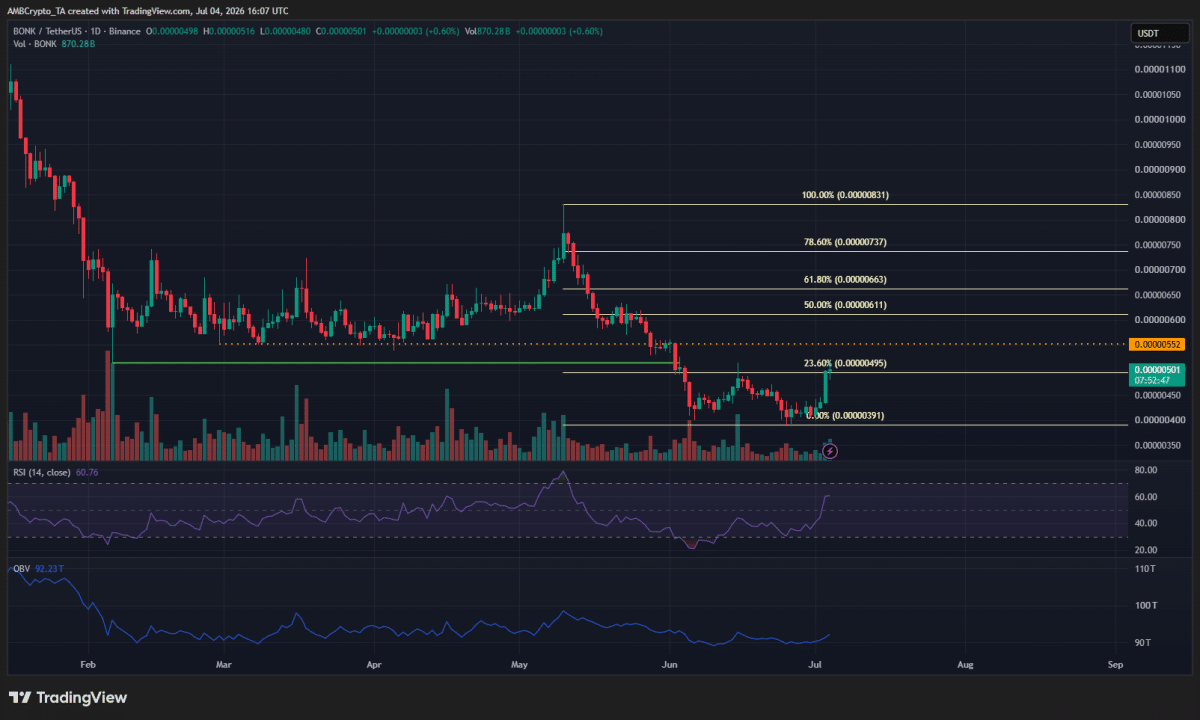The image size is (1200, 720).
Task: Click the close value C0.00000501
Action: pos(342,31)
